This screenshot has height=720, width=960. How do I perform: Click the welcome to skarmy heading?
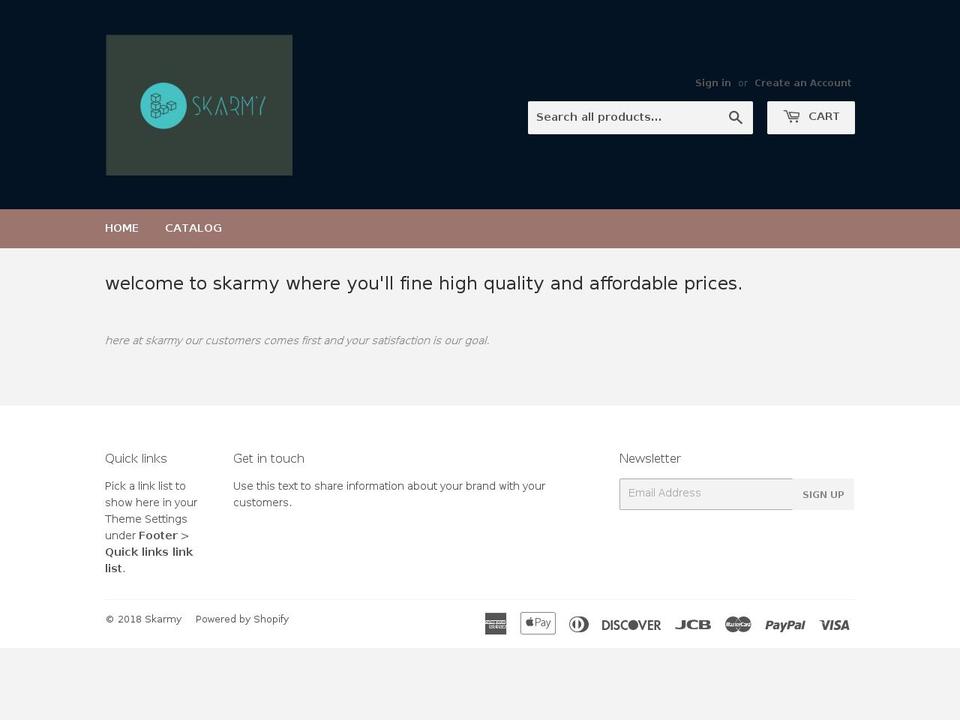424,283
